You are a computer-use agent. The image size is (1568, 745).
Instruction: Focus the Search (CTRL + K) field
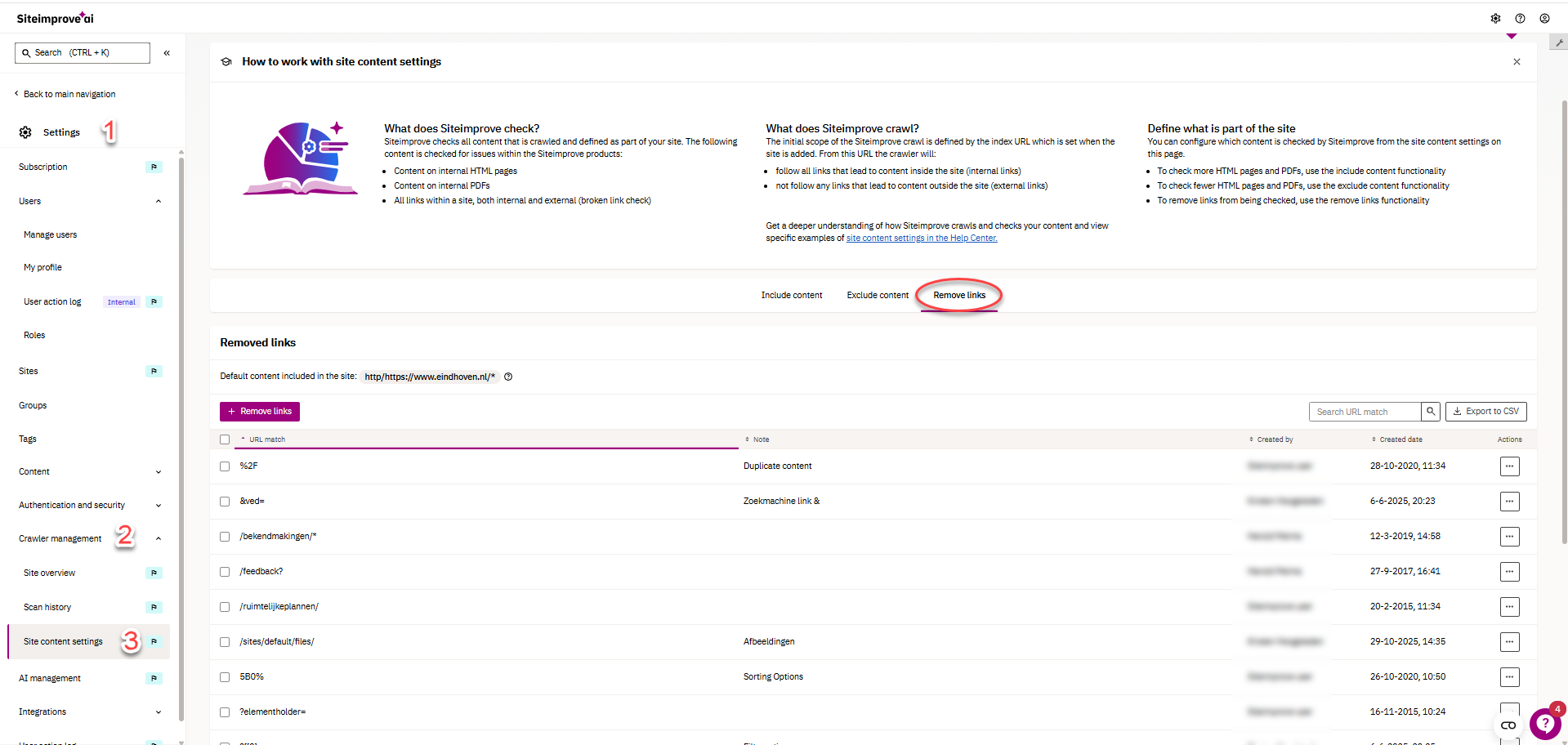[83, 53]
